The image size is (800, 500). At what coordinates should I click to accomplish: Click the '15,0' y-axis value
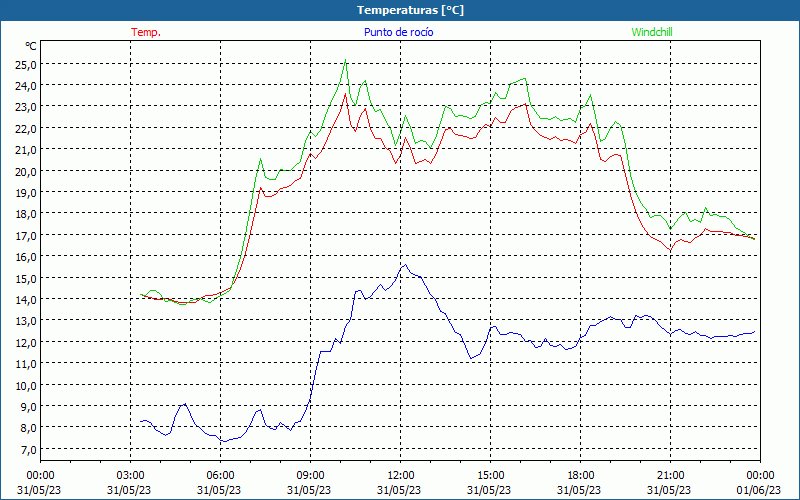[26, 279]
